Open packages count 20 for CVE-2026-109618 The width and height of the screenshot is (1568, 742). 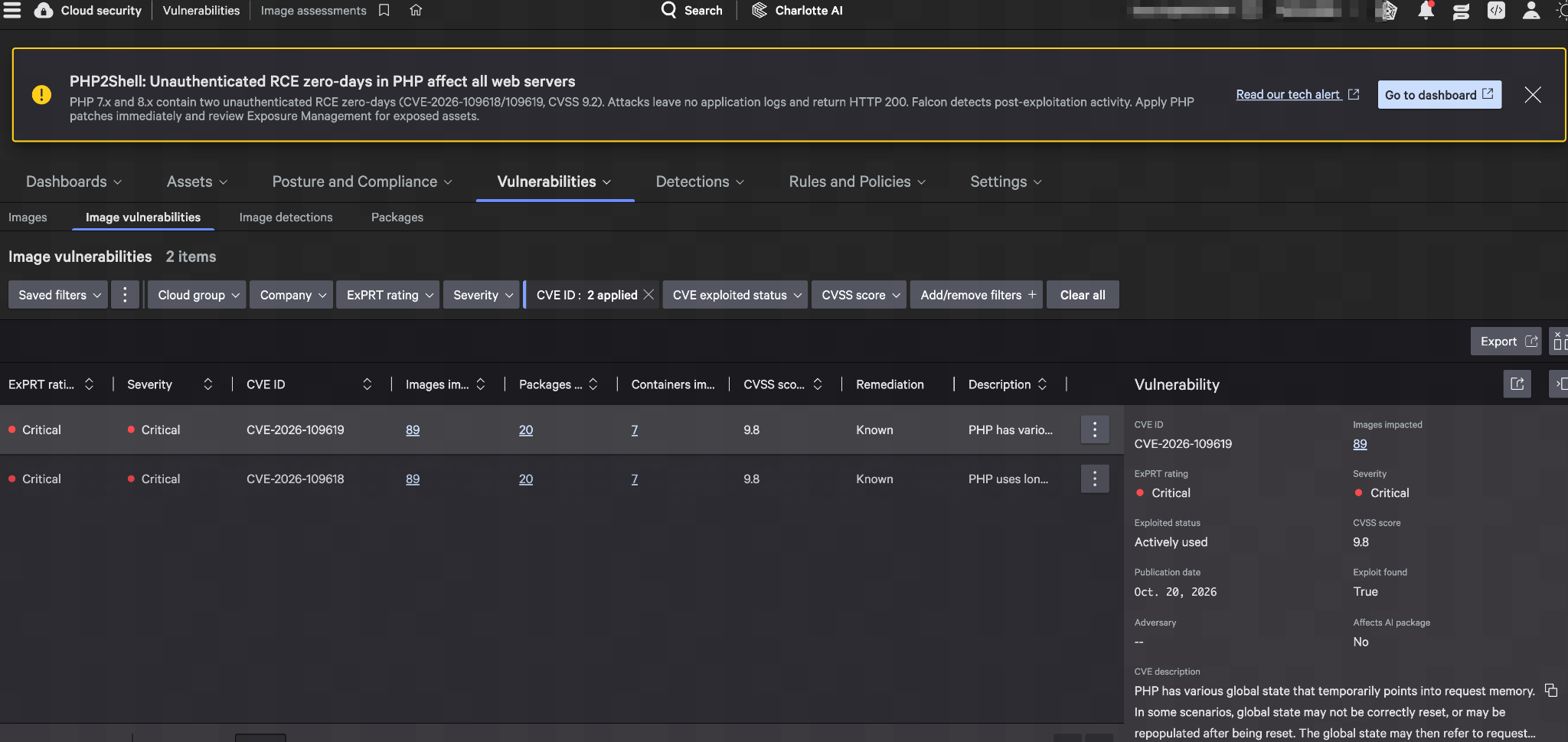[x=526, y=479]
